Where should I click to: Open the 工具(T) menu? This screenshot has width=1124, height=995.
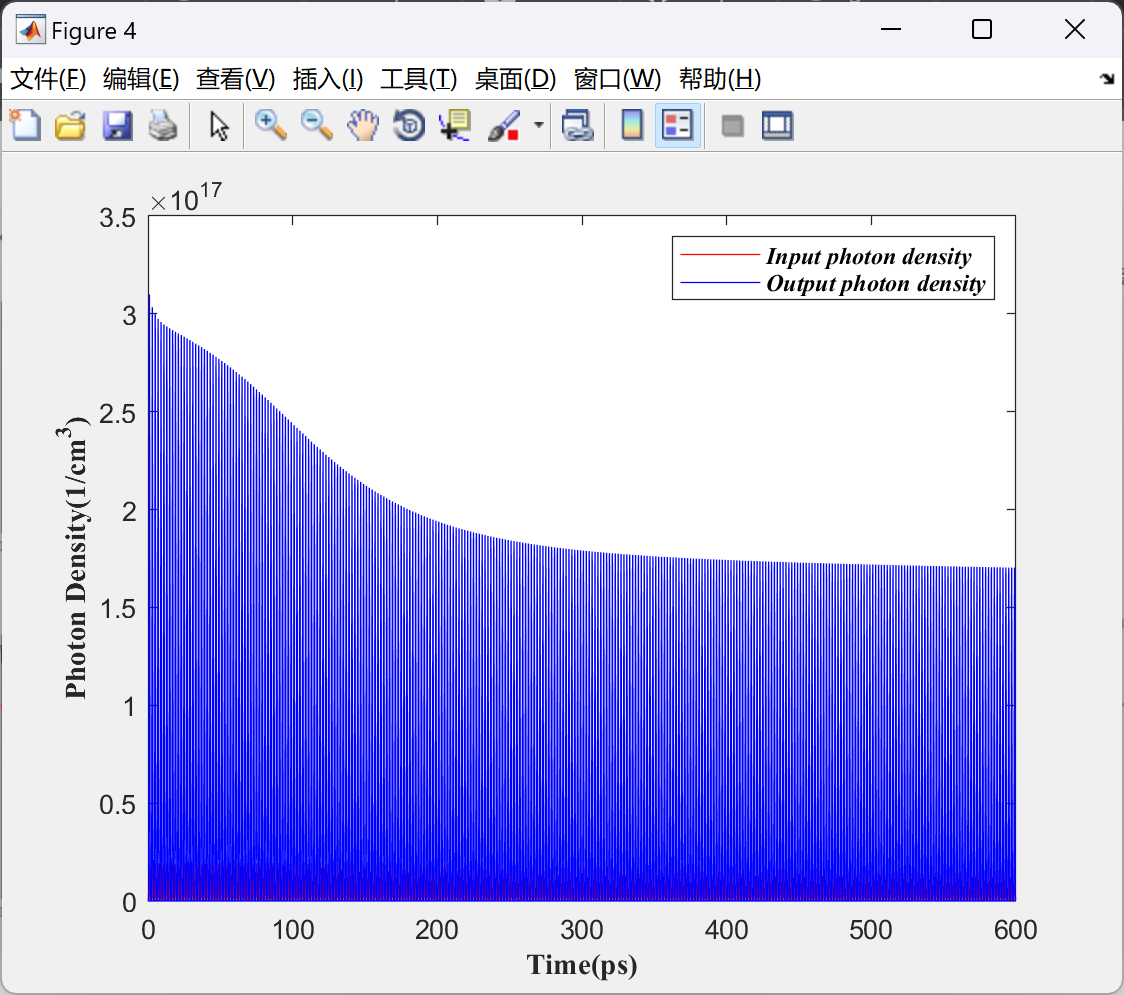click(x=419, y=79)
